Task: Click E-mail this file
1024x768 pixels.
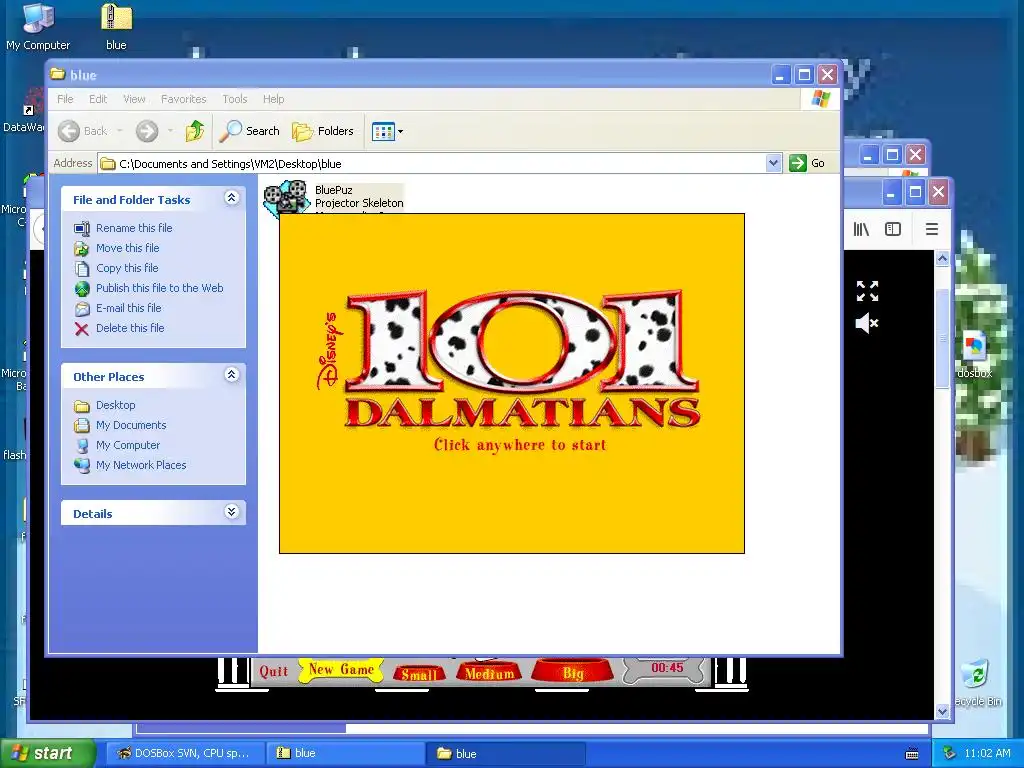Action: pyautogui.click(x=129, y=308)
